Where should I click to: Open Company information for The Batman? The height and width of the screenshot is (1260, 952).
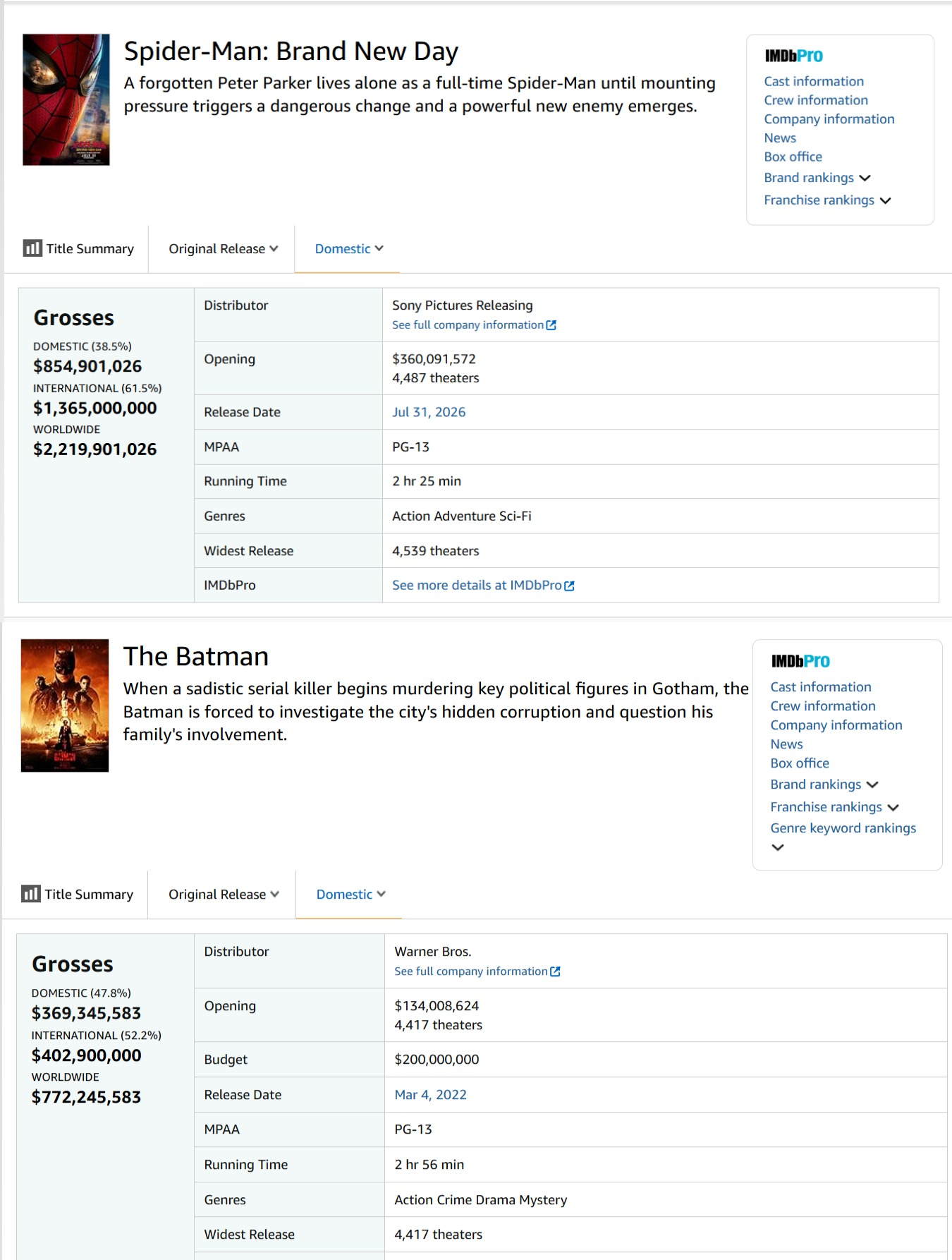pyautogui.click(x=836, y=725)
